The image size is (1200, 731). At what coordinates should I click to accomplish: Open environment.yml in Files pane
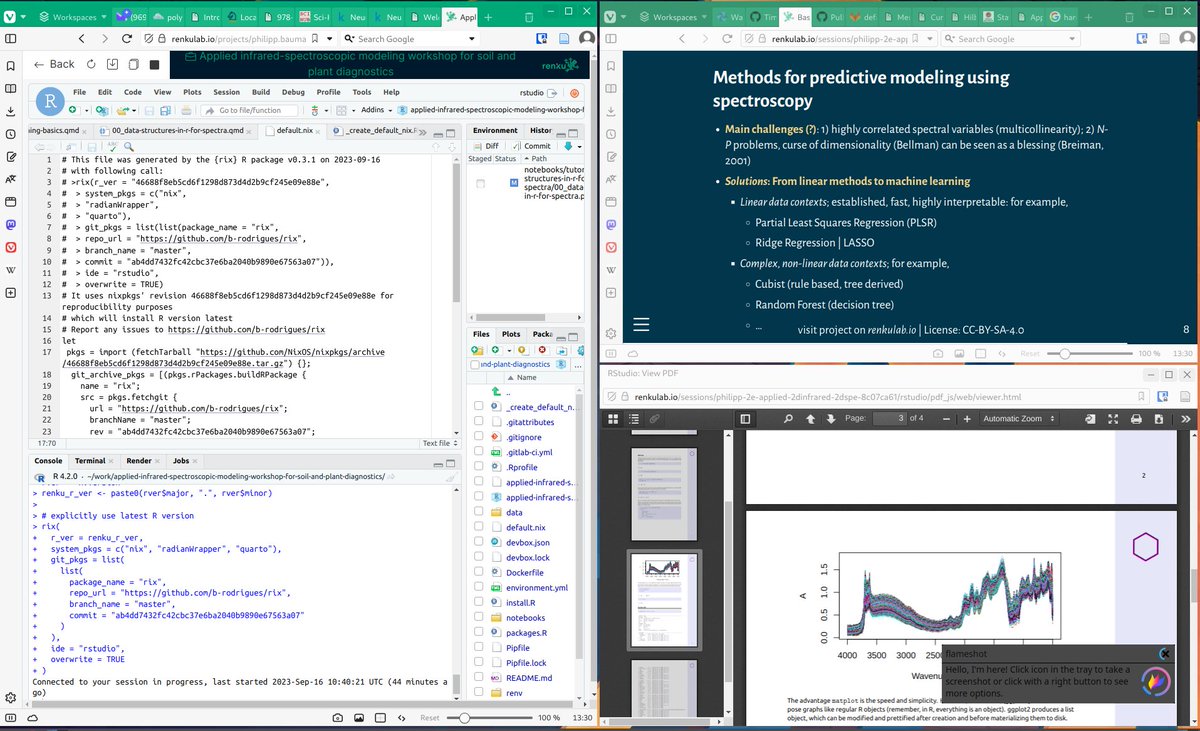536,588
